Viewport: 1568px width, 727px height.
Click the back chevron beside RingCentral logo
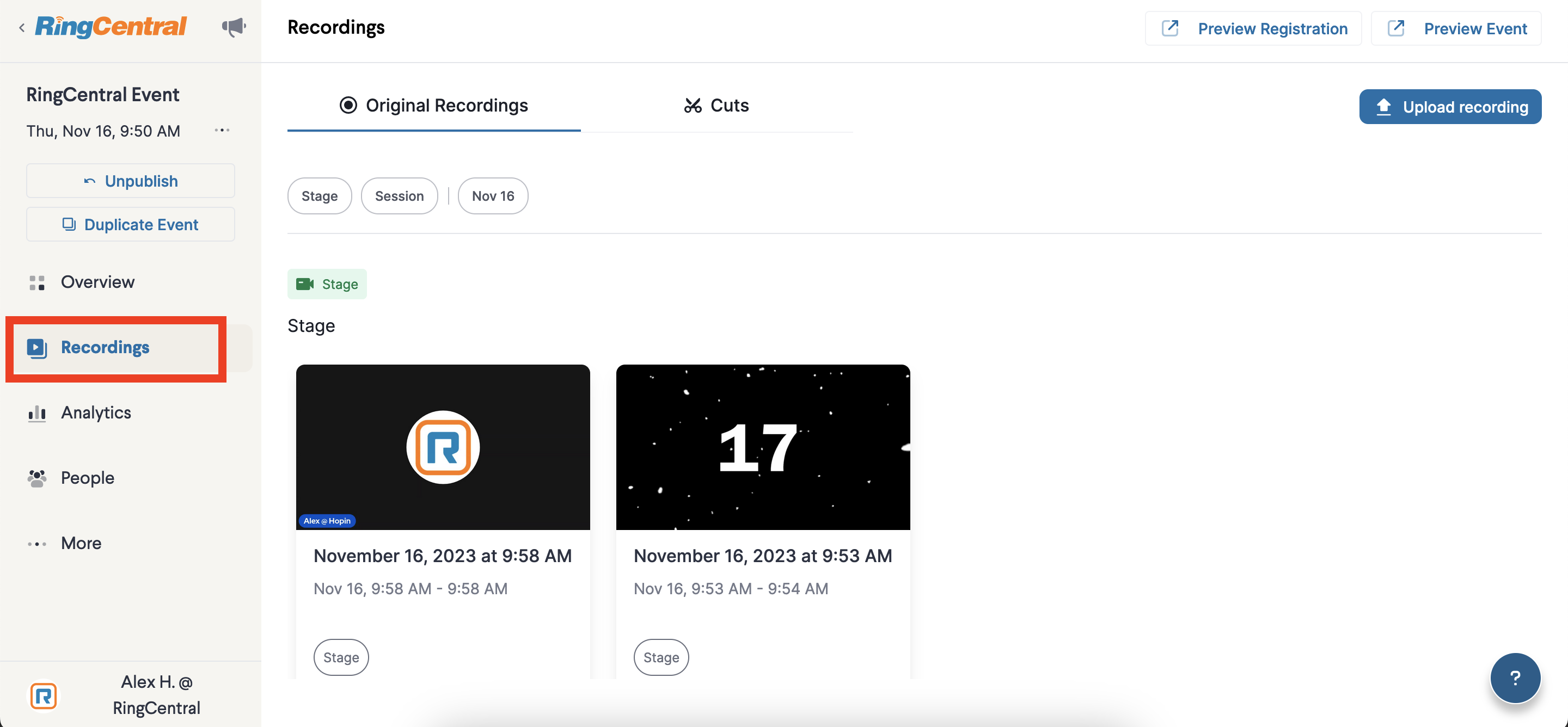tap(22, 28)
